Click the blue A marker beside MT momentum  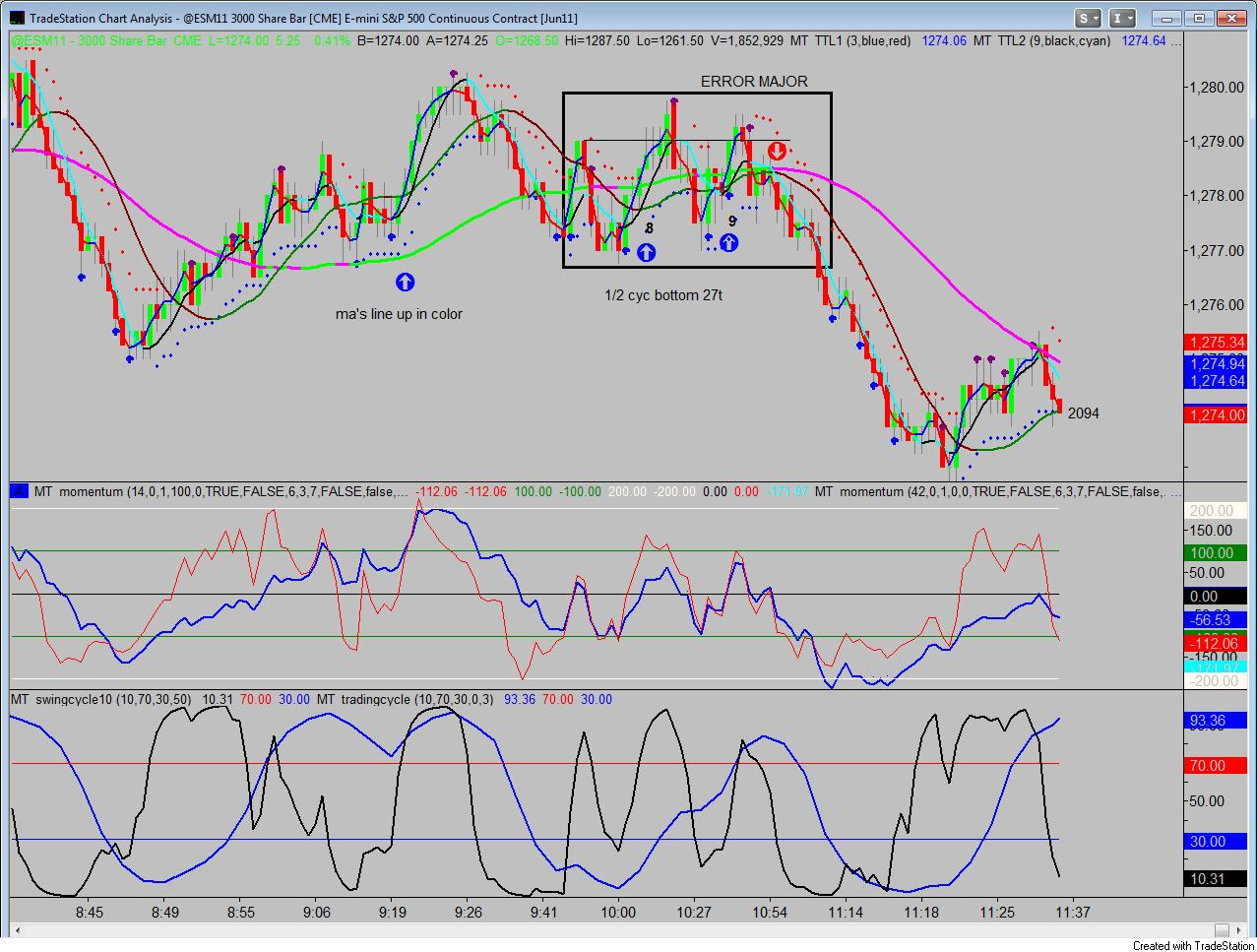[18, 490]
